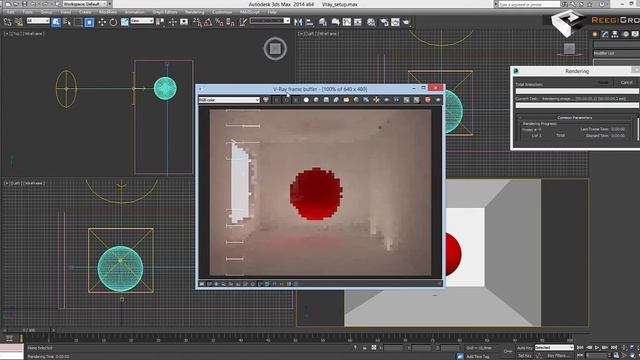Click Use Pivot Point Center icon
The width and height of the screenshot is (640, 360).
[161, 22]
